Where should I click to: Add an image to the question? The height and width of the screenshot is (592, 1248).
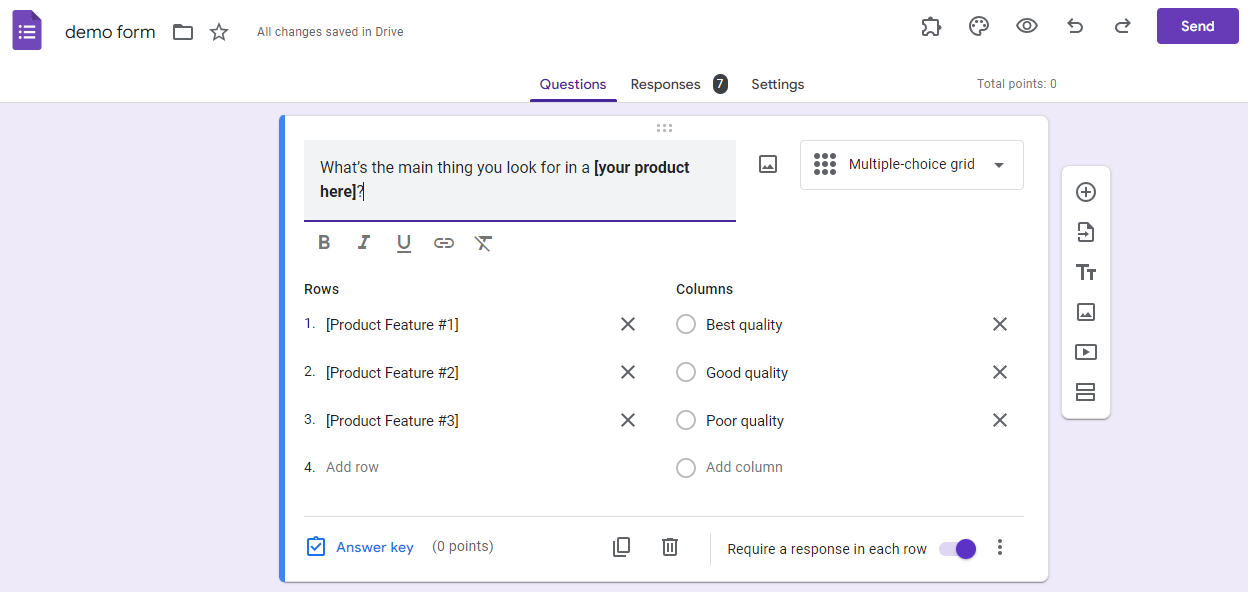767,163
